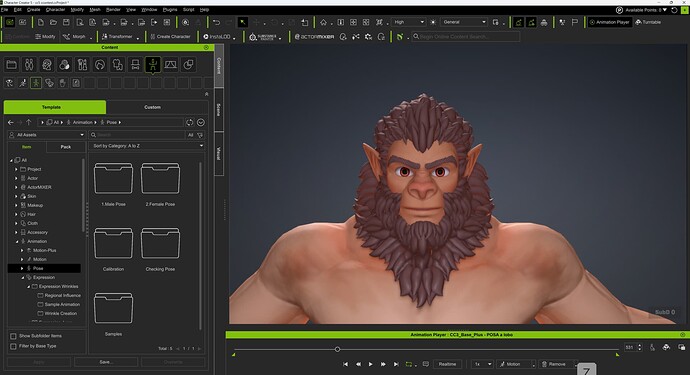690x375 pixels.
Task: Expand the Project tree node
Action: point(16,169)
